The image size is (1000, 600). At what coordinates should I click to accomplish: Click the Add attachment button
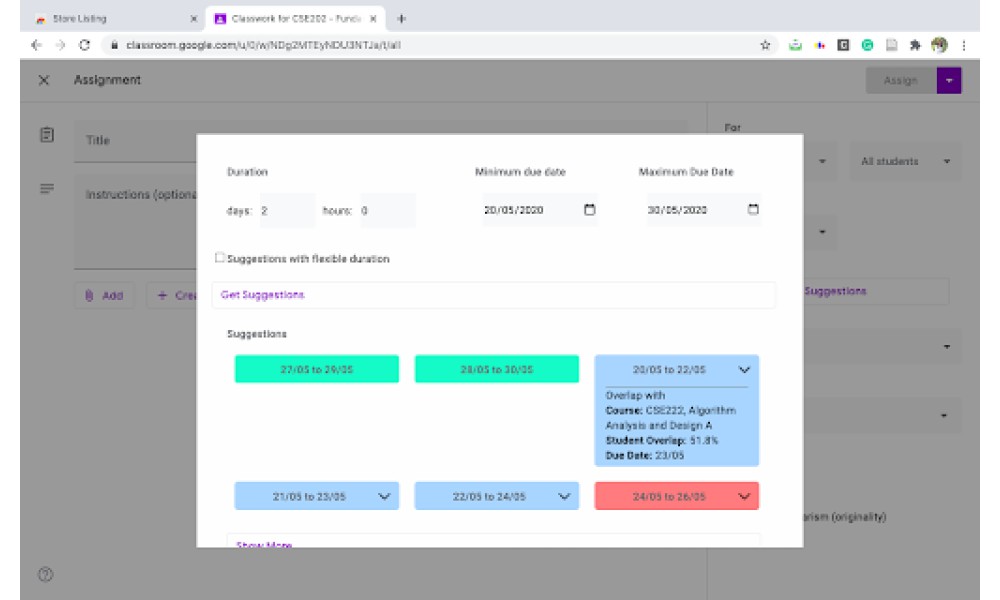click(105, 295)
